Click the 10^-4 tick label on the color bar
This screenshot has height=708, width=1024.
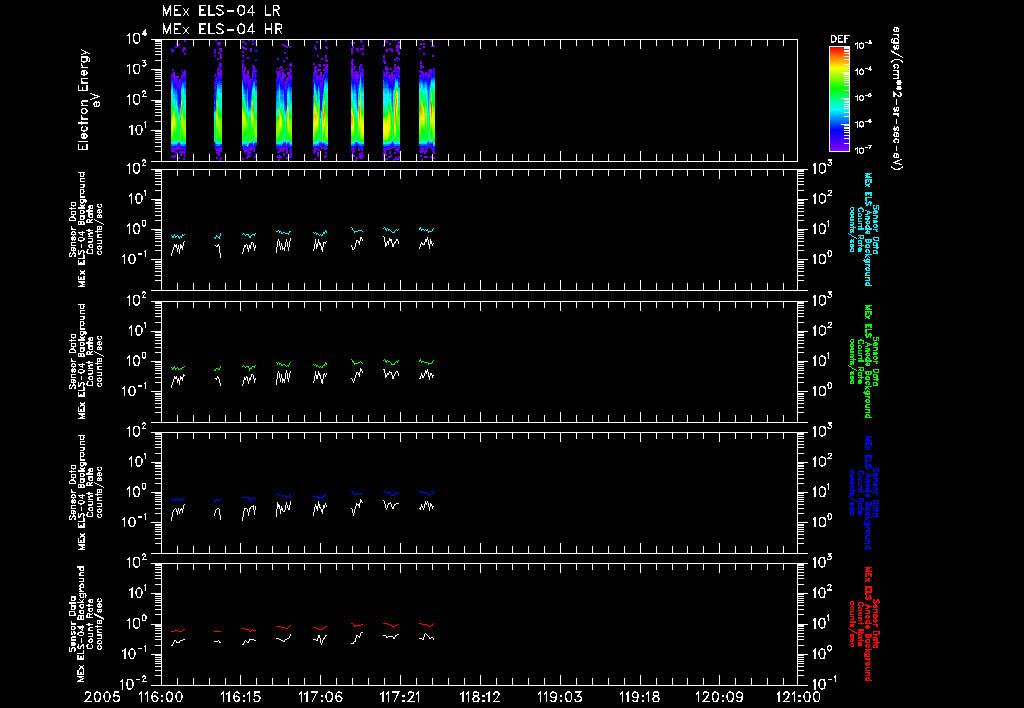pyautogui.click(x=863, y=71)
